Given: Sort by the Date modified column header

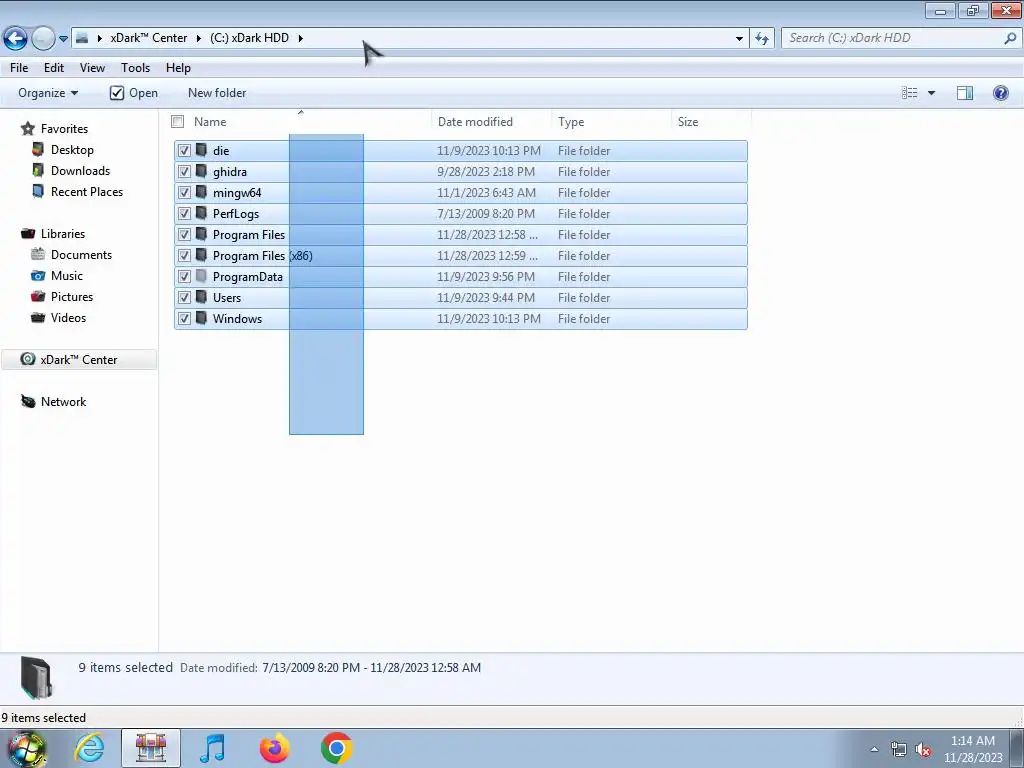Looking at the screenshot, I should 491,121.
